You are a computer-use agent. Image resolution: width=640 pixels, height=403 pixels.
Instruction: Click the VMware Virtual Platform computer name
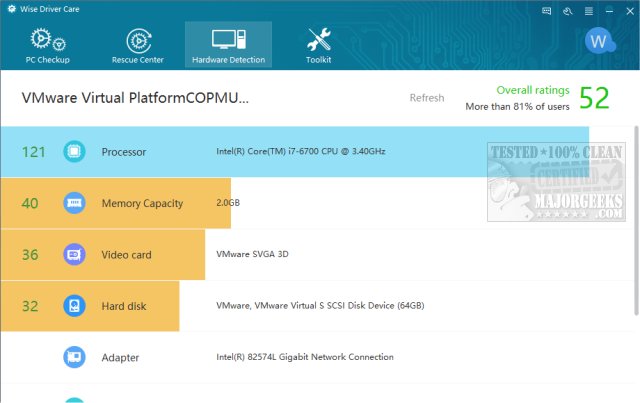(x=135, y=98)
